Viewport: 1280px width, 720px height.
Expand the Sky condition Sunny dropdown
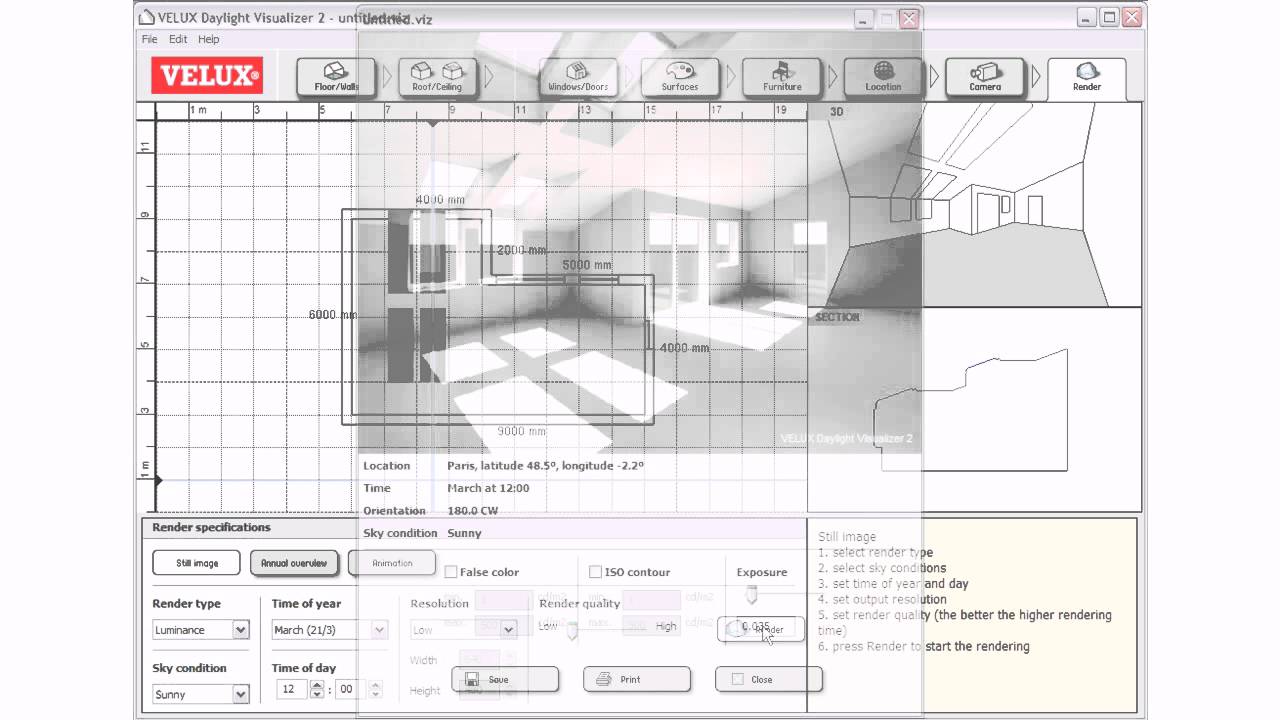pos(240,694)
